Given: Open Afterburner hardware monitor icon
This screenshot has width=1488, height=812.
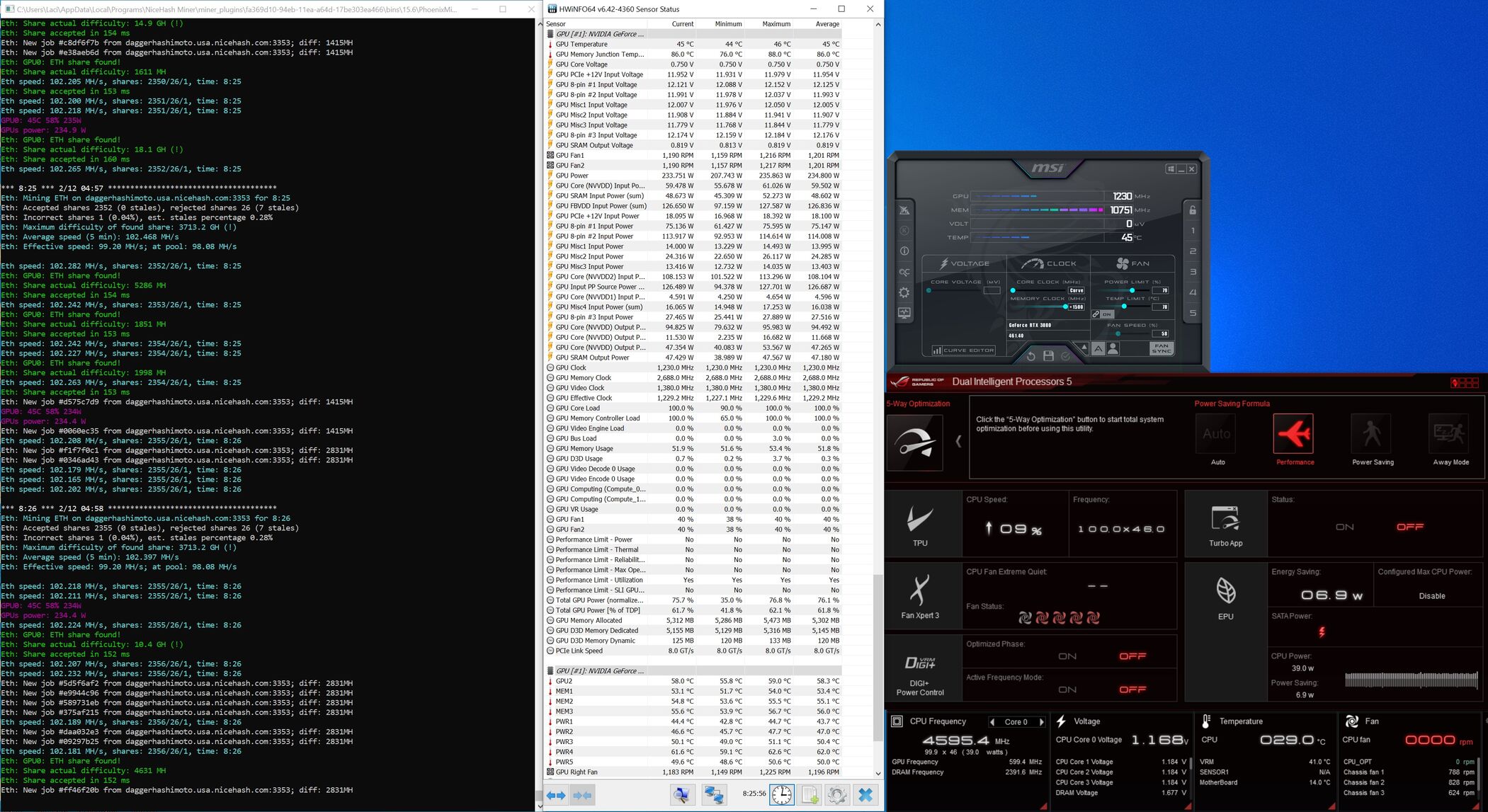Looking at the screenshot, I should (904, 313).
